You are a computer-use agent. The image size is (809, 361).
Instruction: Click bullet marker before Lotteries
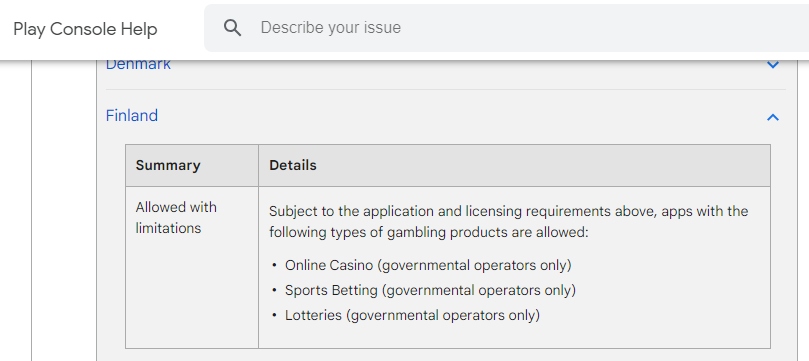pyautogui.click(x=274, y=315)
